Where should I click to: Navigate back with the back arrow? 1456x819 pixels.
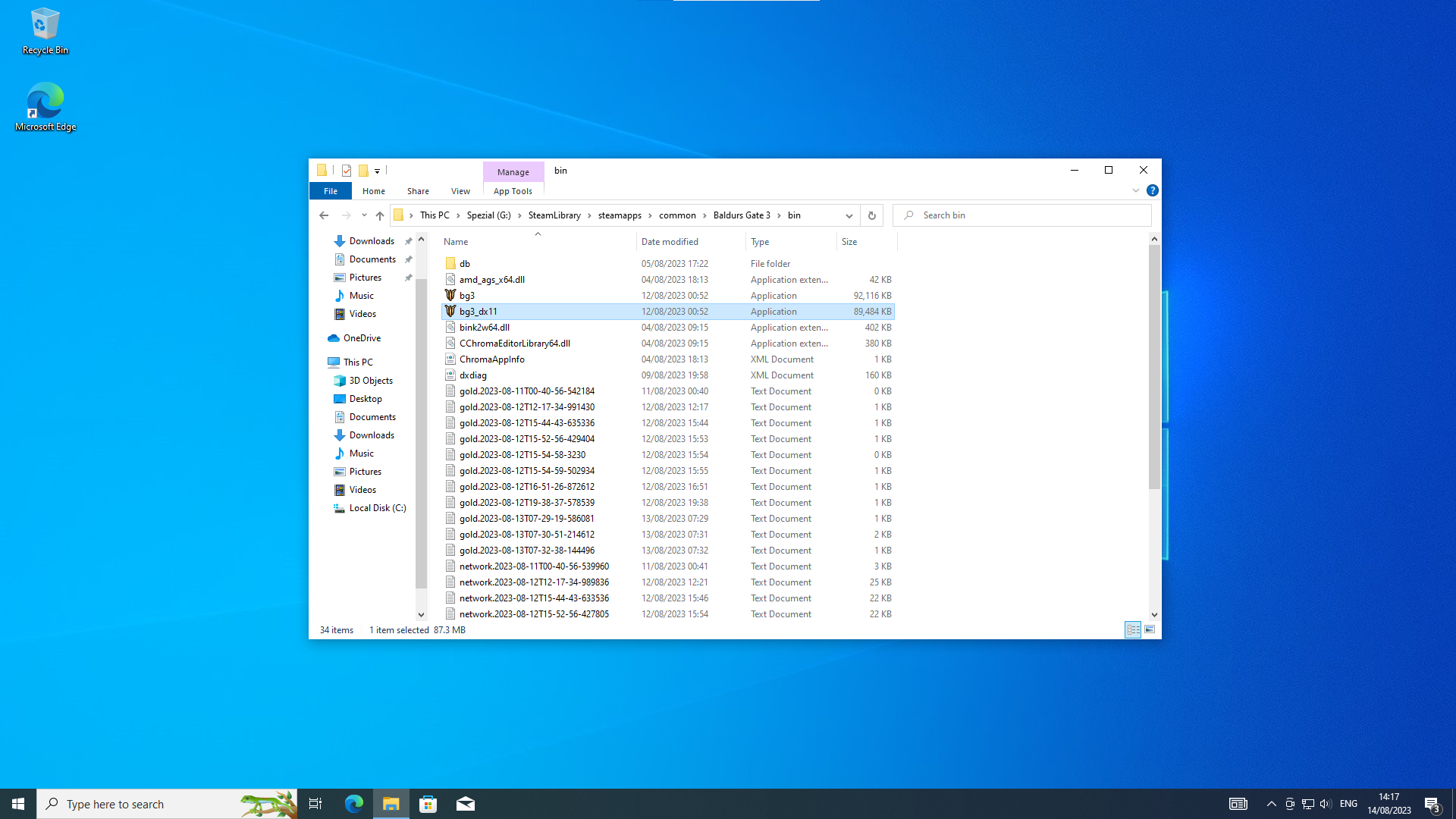point(324,215)
